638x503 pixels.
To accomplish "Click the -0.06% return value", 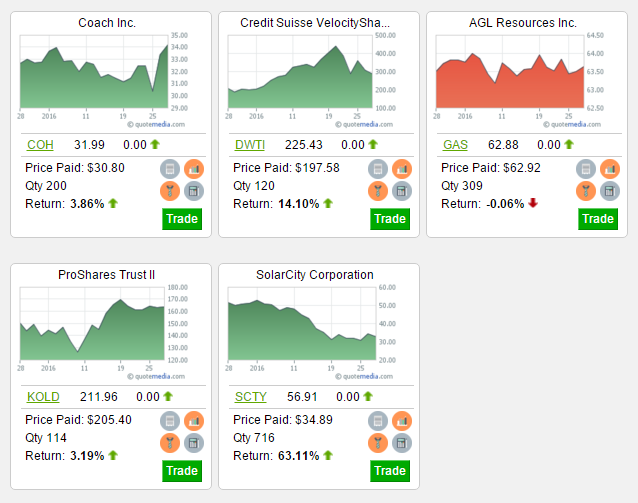I will 505,203.
